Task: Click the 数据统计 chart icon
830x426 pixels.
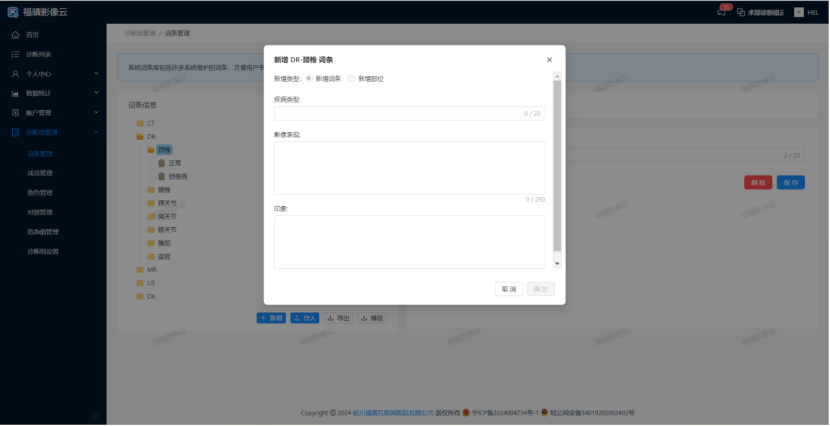Action: pos(15,93)
